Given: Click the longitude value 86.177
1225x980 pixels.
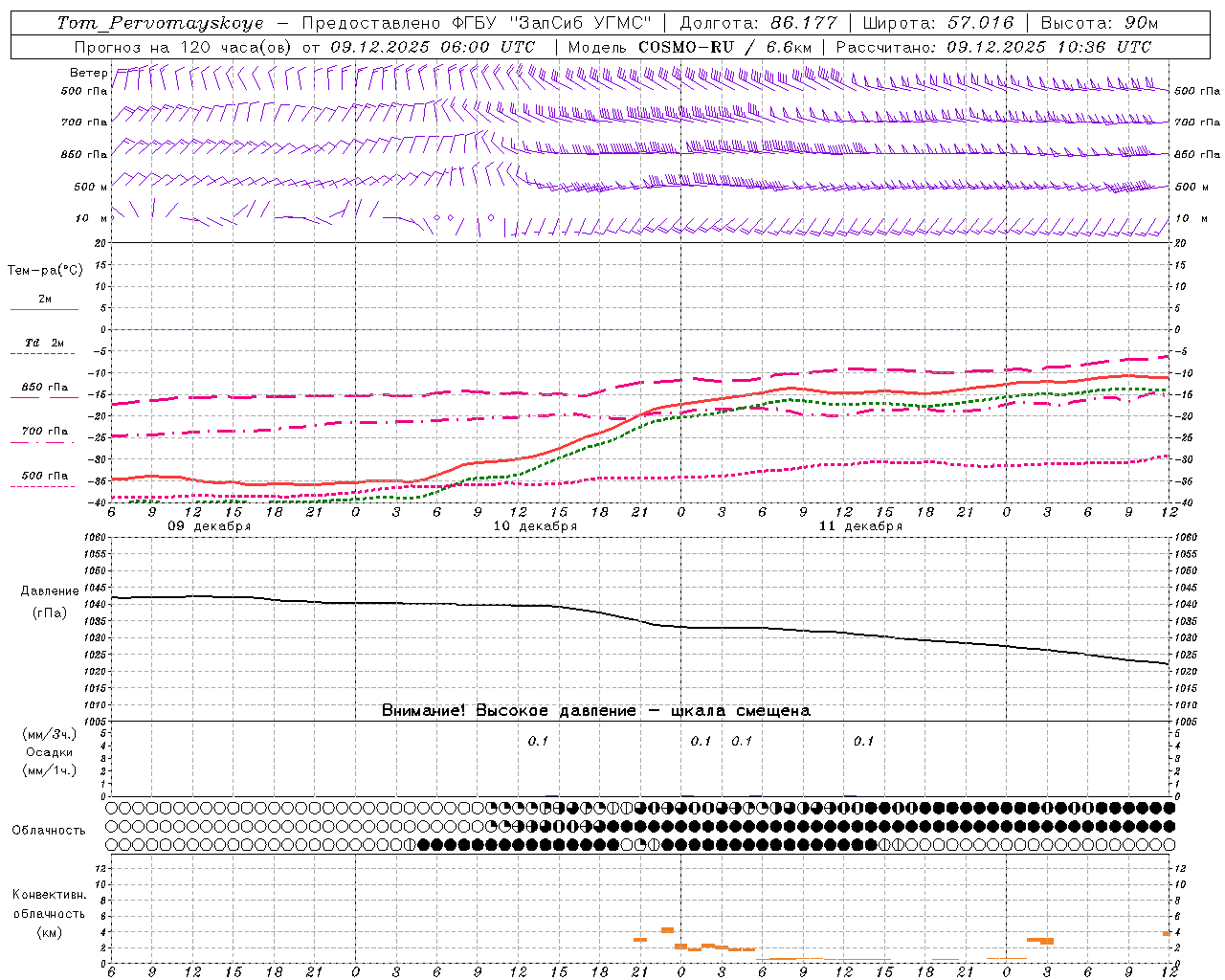Looking at the screenshot, I should tap(804, 23).
